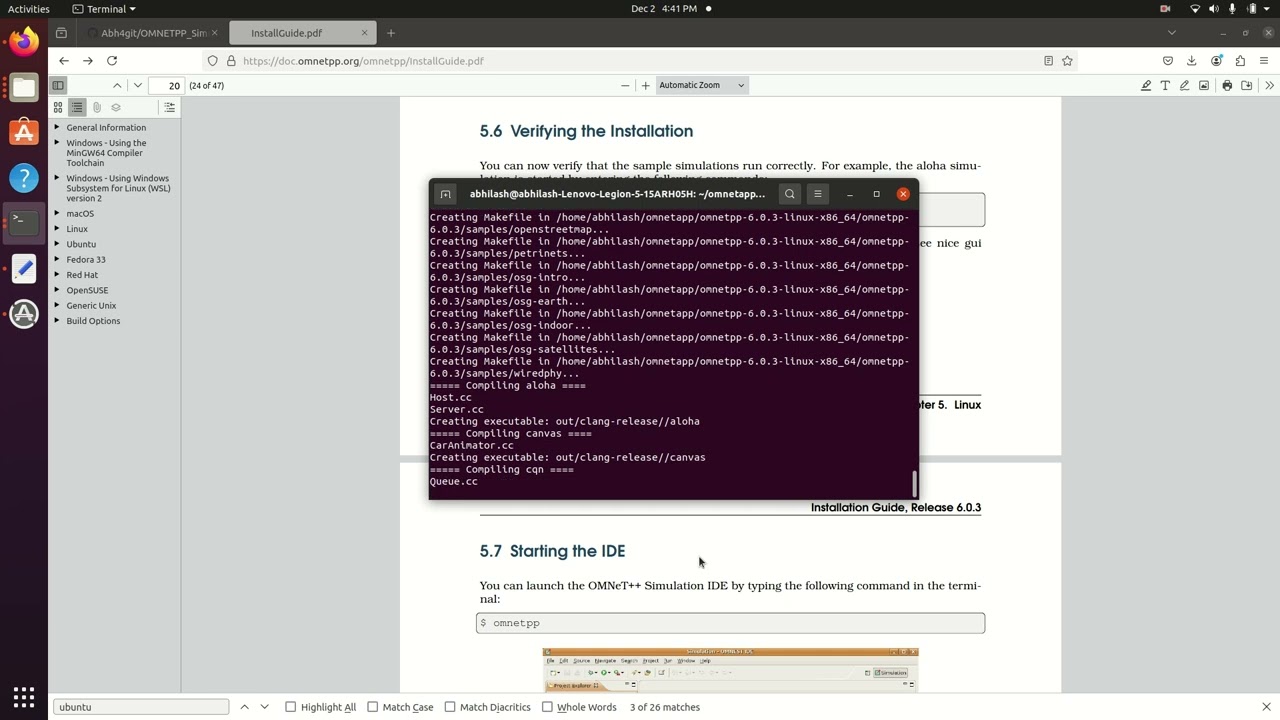The width and height of the screenshot is (1280, 720).
Task: Click the terminal window scrollbar
Action: (914, 484)
